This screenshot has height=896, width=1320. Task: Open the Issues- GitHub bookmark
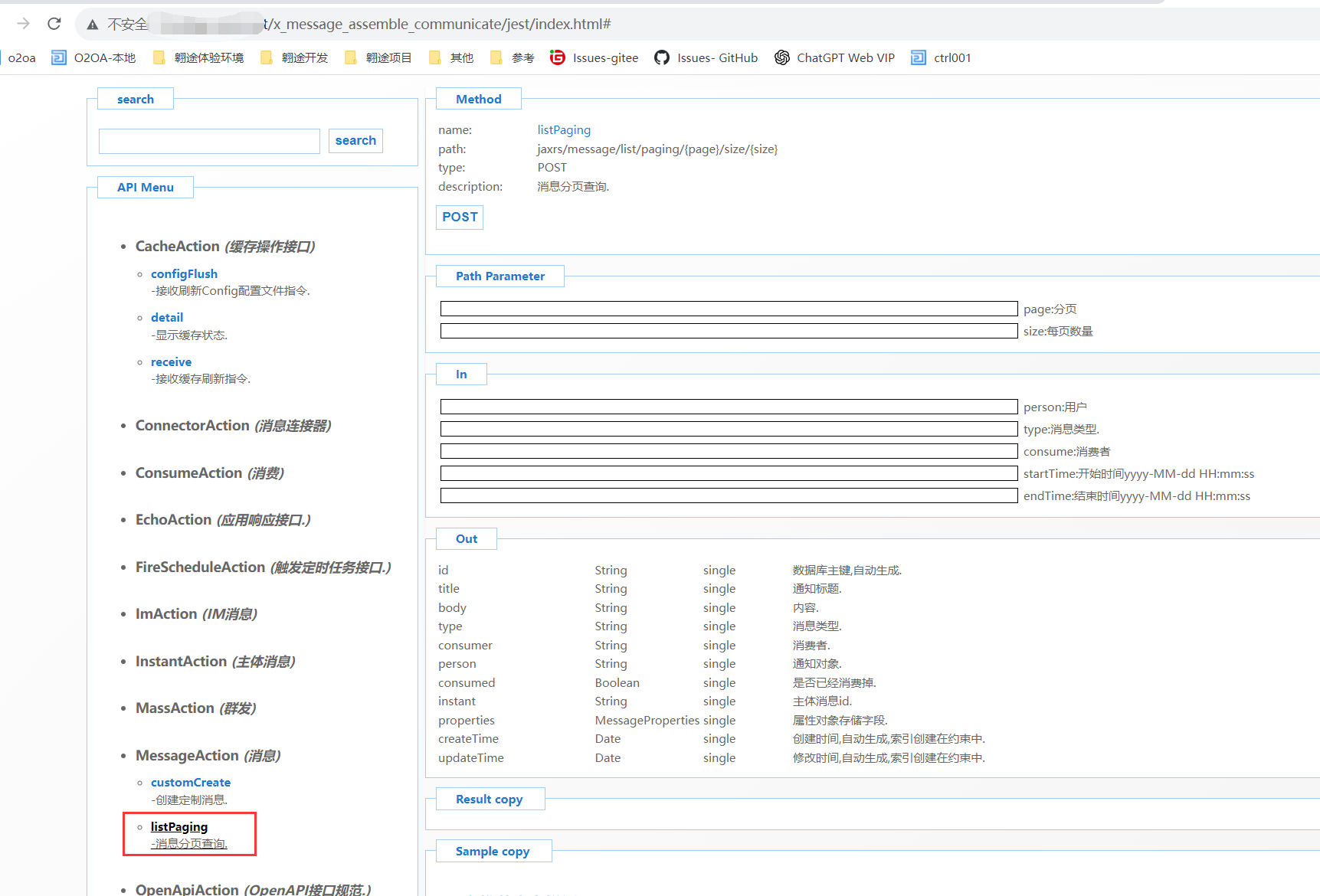pyautogui.click(x=706, y=57)
